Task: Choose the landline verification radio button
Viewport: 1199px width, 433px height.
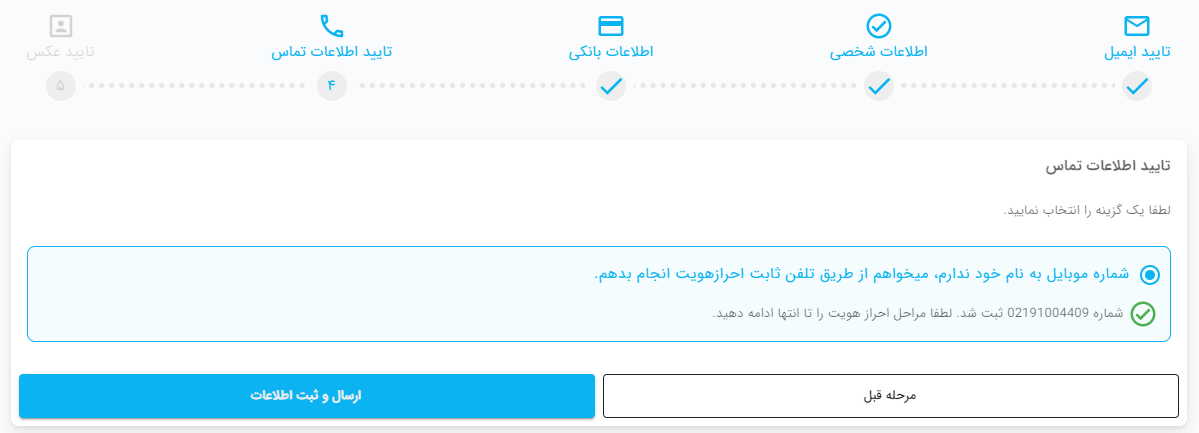Action: 1149,275
